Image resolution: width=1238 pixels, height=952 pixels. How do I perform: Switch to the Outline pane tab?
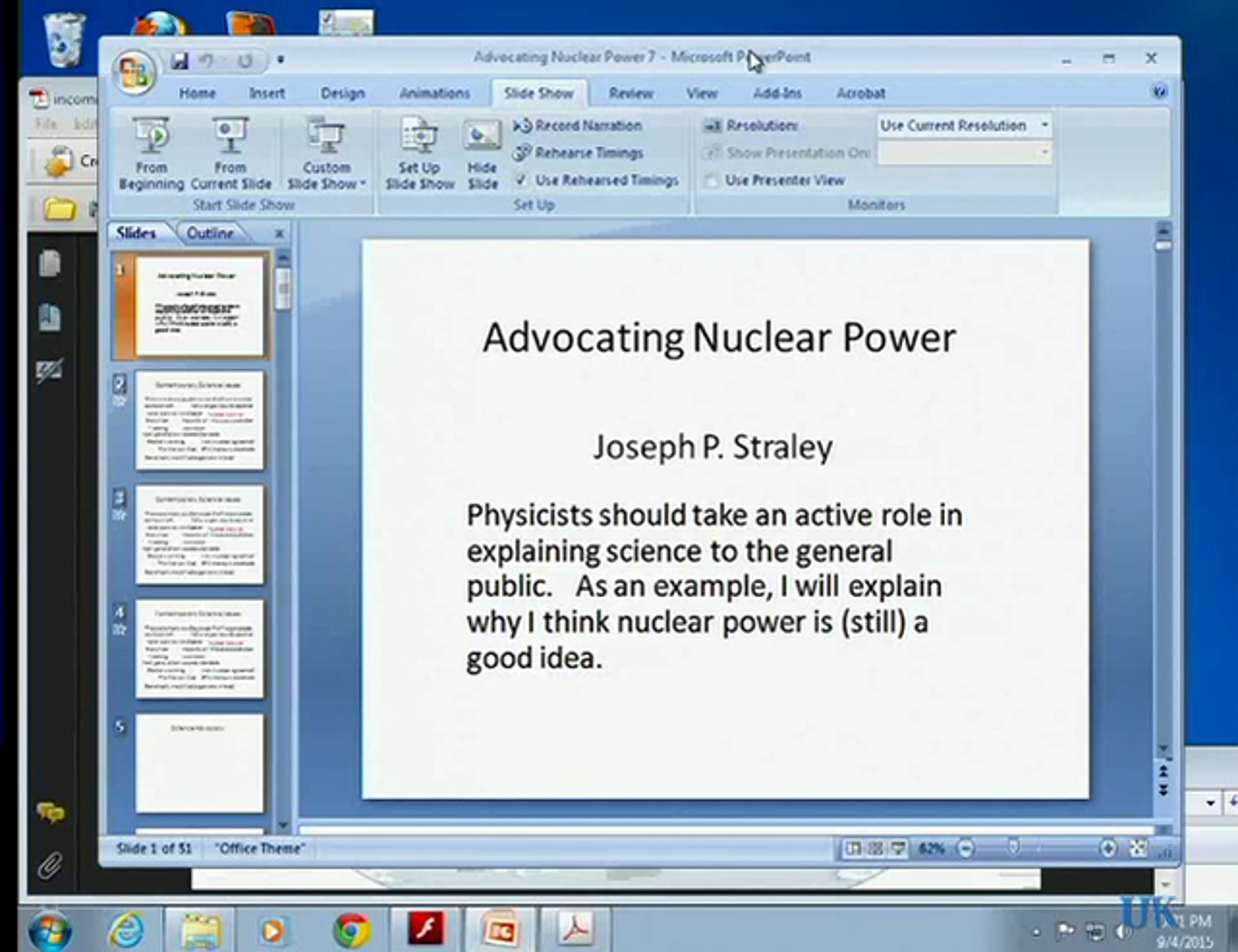[210, 233]
